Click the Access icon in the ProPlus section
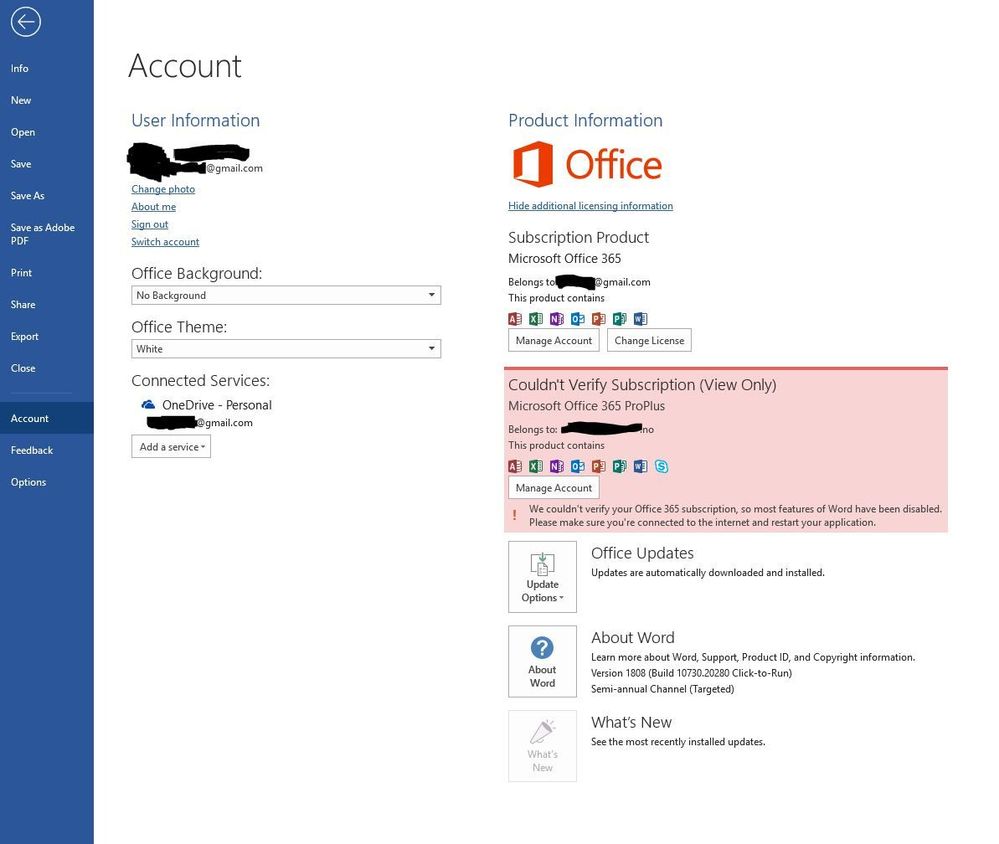The width and height of the screenshot is (999, 844). 515,466
